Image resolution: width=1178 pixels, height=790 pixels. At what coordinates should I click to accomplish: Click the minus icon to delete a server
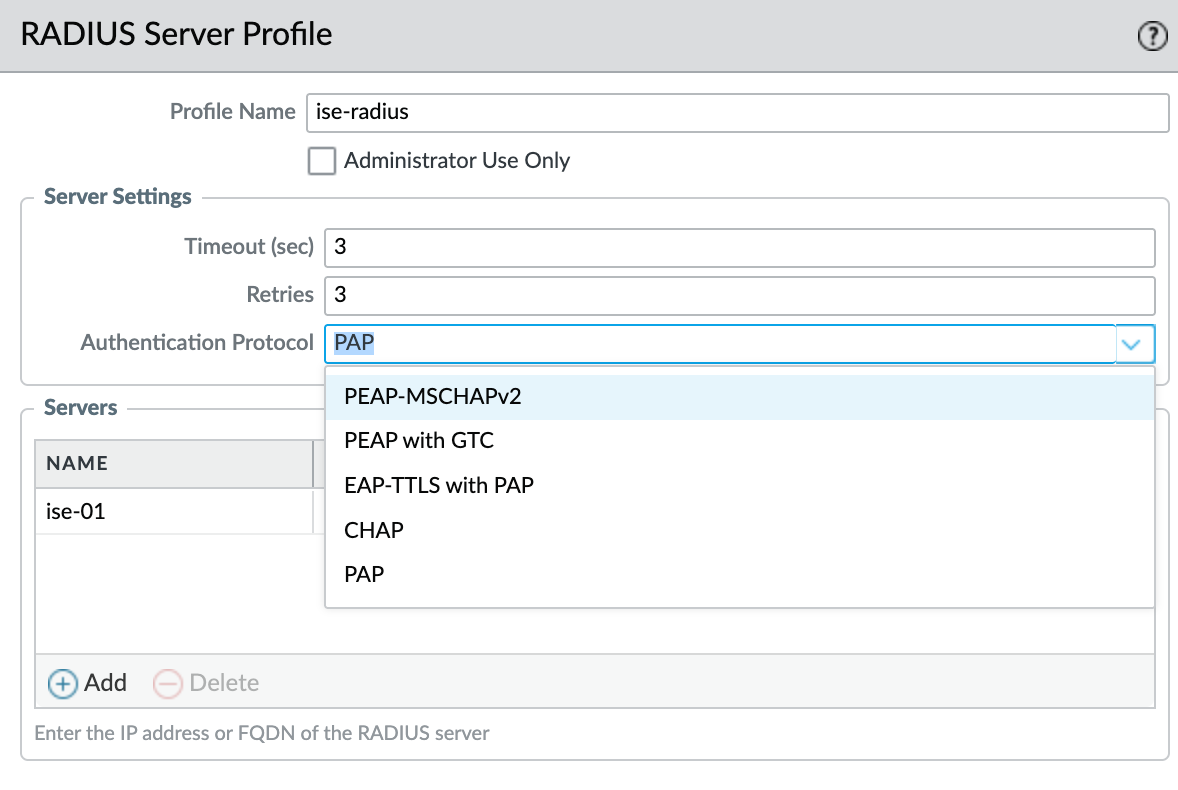click(x=167, y=683)
